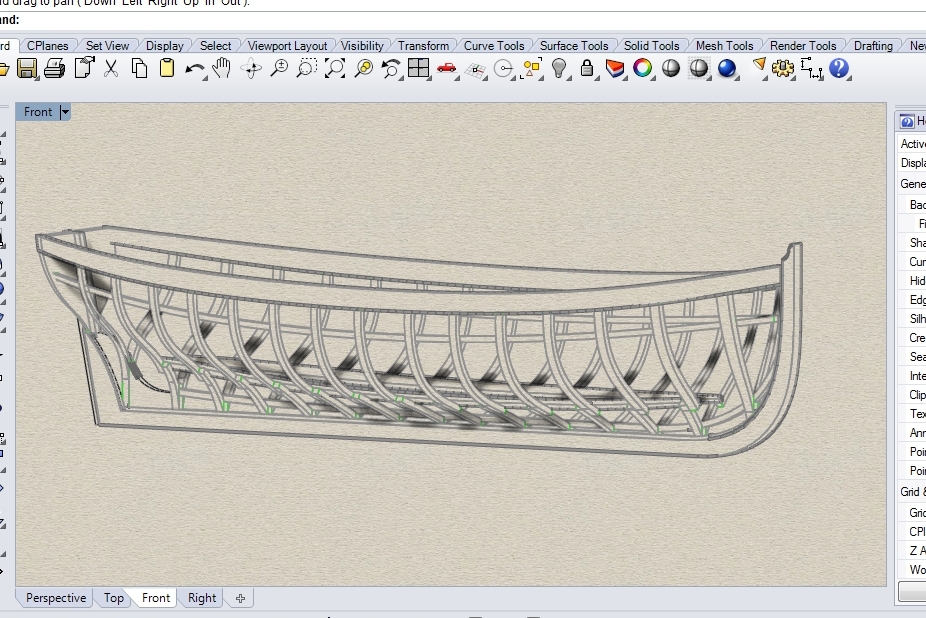The width and height of the screenshot is (926, 618).
Task: Click the color wheel icon
Action: pos(643,68)
